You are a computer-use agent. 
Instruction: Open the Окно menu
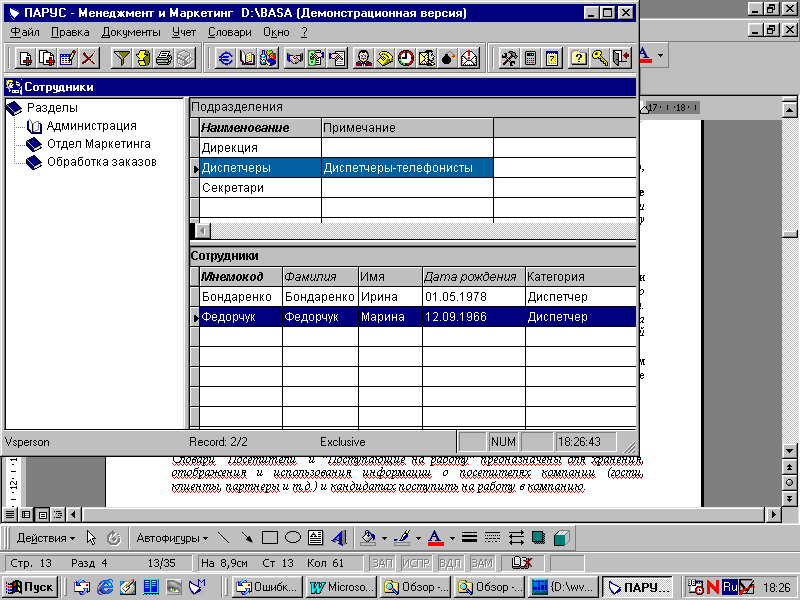point(276,32)
